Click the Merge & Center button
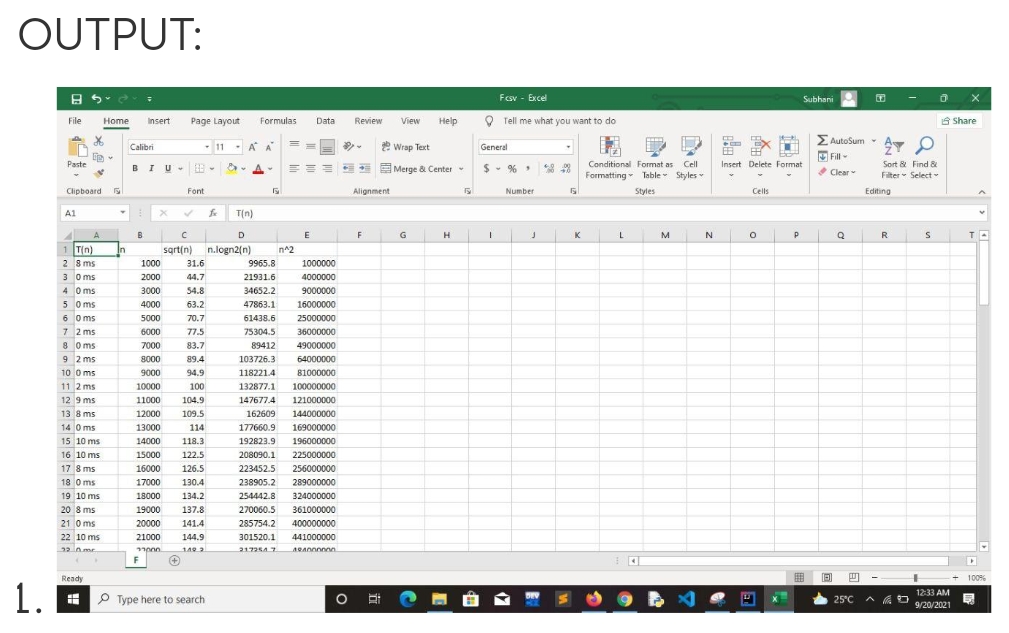1009x633 pixels. (x=424, y=169)
